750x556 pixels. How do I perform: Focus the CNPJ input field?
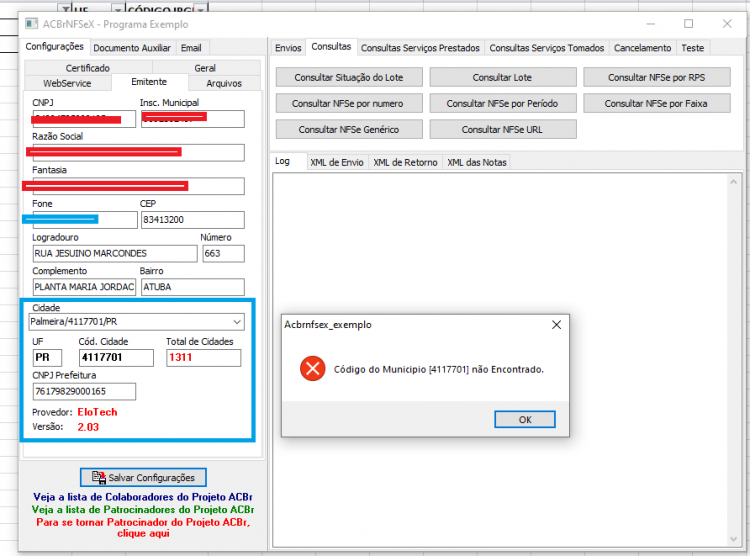[x=84, y=119]
